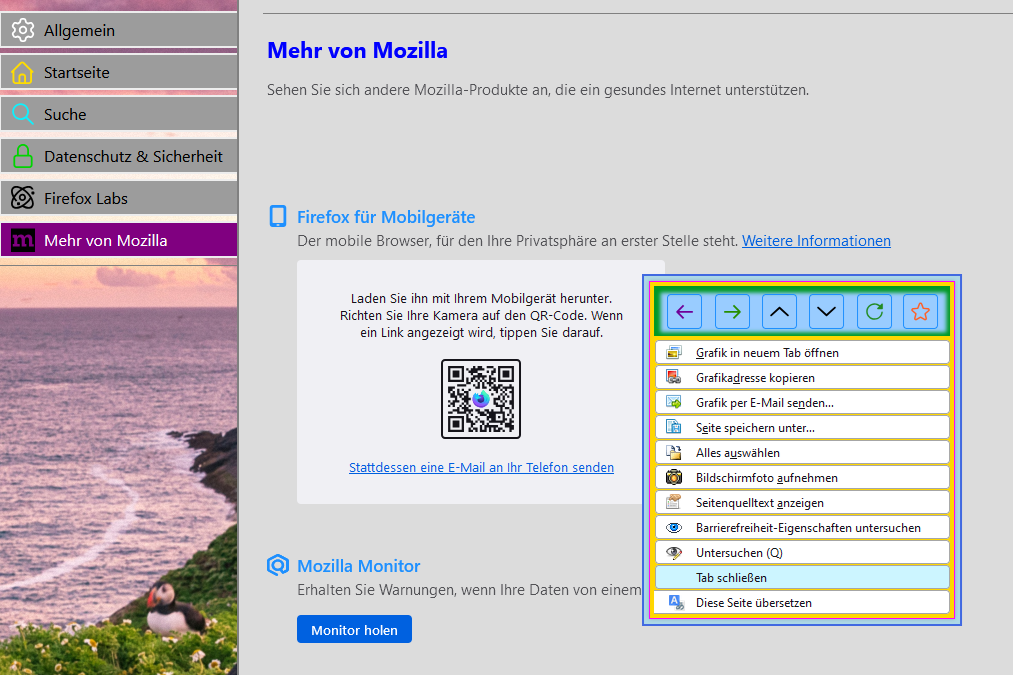Select Seite speichern unter...

pyautogui.click(x=802, y=427)
